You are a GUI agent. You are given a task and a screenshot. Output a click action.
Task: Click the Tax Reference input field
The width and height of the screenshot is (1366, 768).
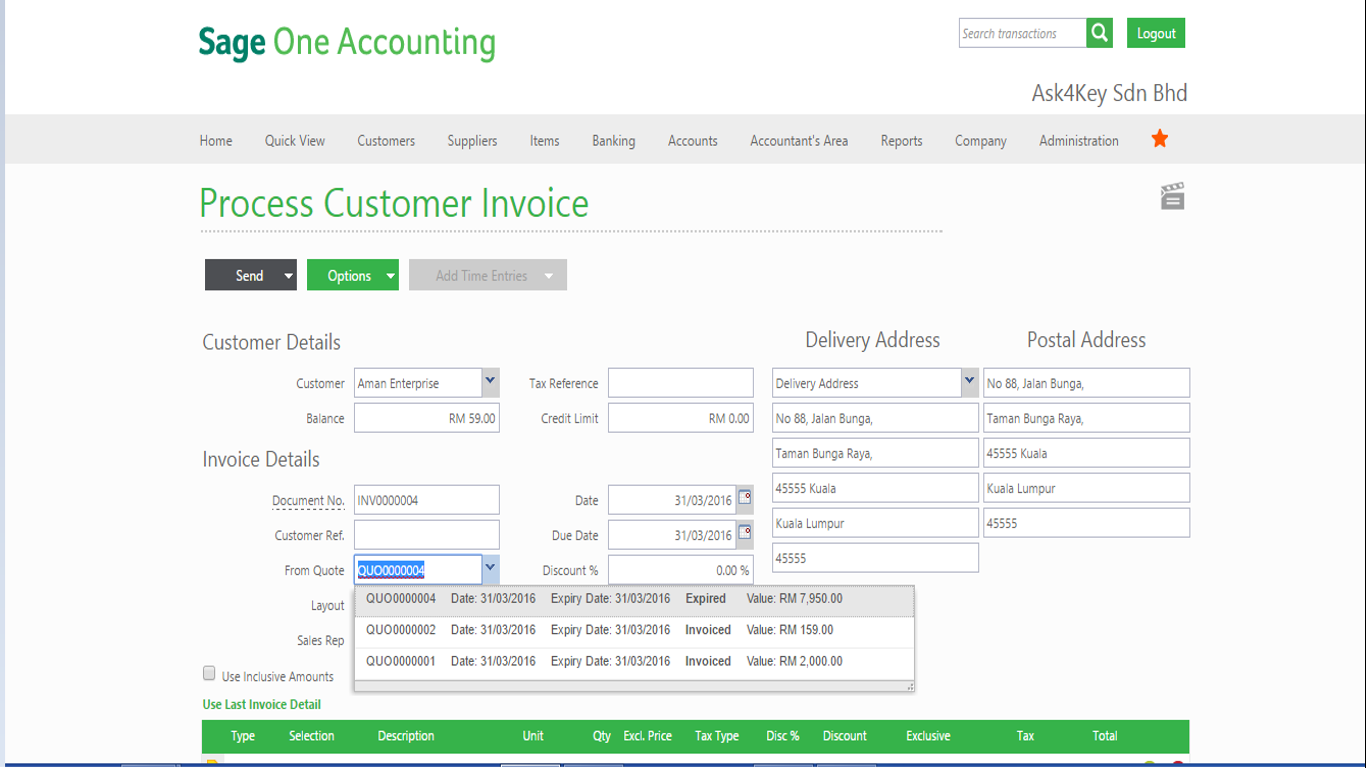681,383
